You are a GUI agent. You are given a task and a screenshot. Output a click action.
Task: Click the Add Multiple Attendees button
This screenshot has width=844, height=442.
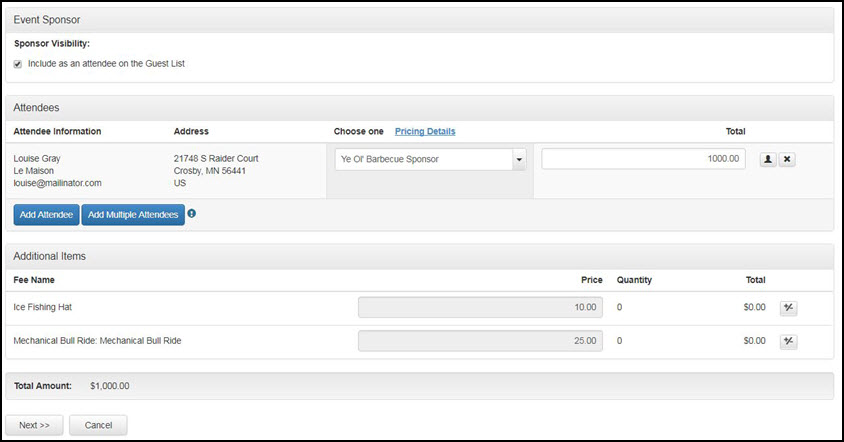pyautogui.click(x=133, y=214)
